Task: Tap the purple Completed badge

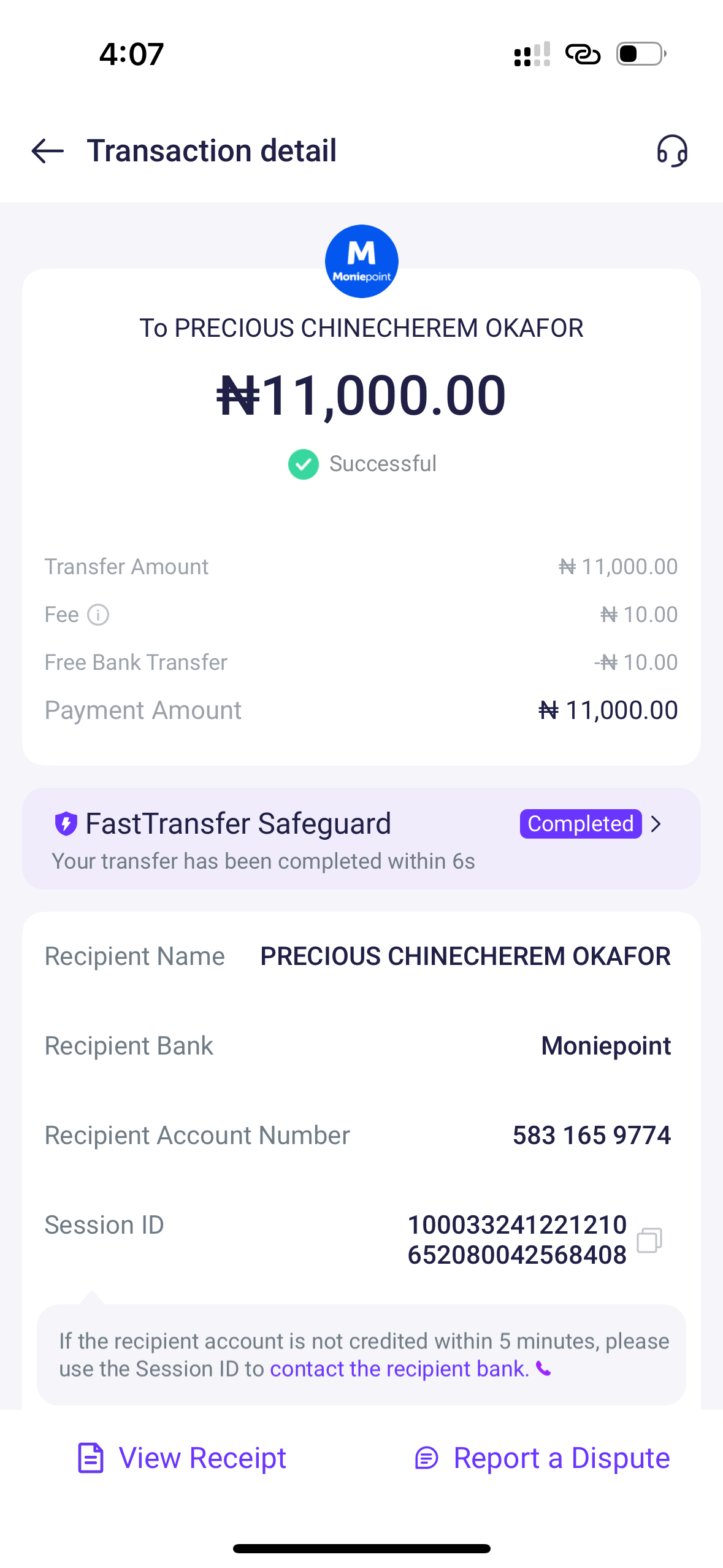Action: (580, 823)
